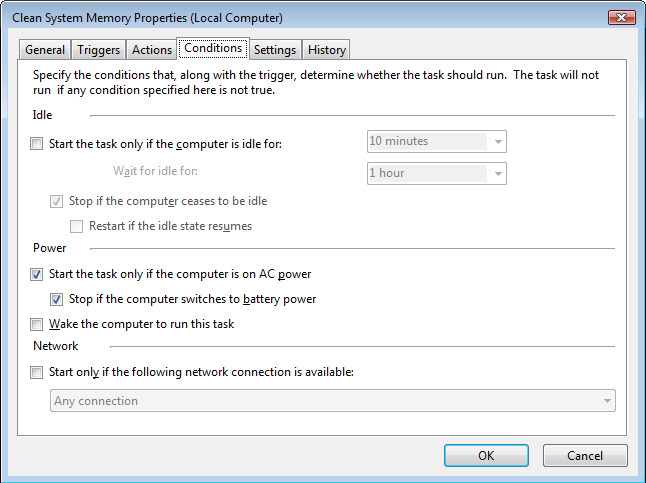Enable start only if computer is idle
The height and width of the screenshot is (483, 646).
tap(38, 144)
